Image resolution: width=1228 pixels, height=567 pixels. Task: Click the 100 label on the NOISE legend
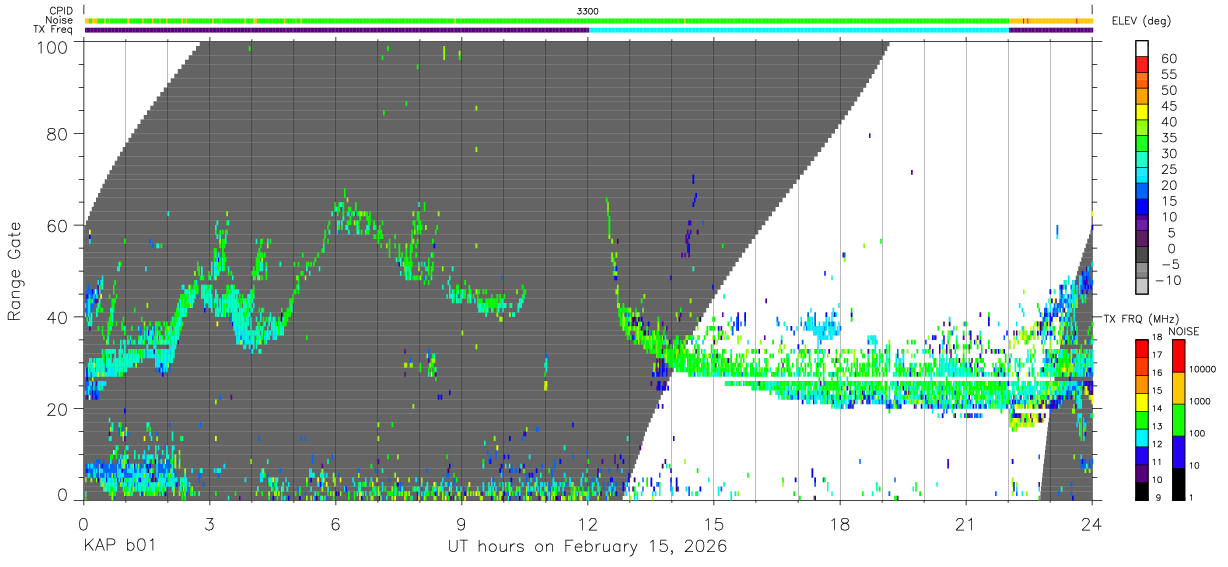click(x=1196, y=434)
